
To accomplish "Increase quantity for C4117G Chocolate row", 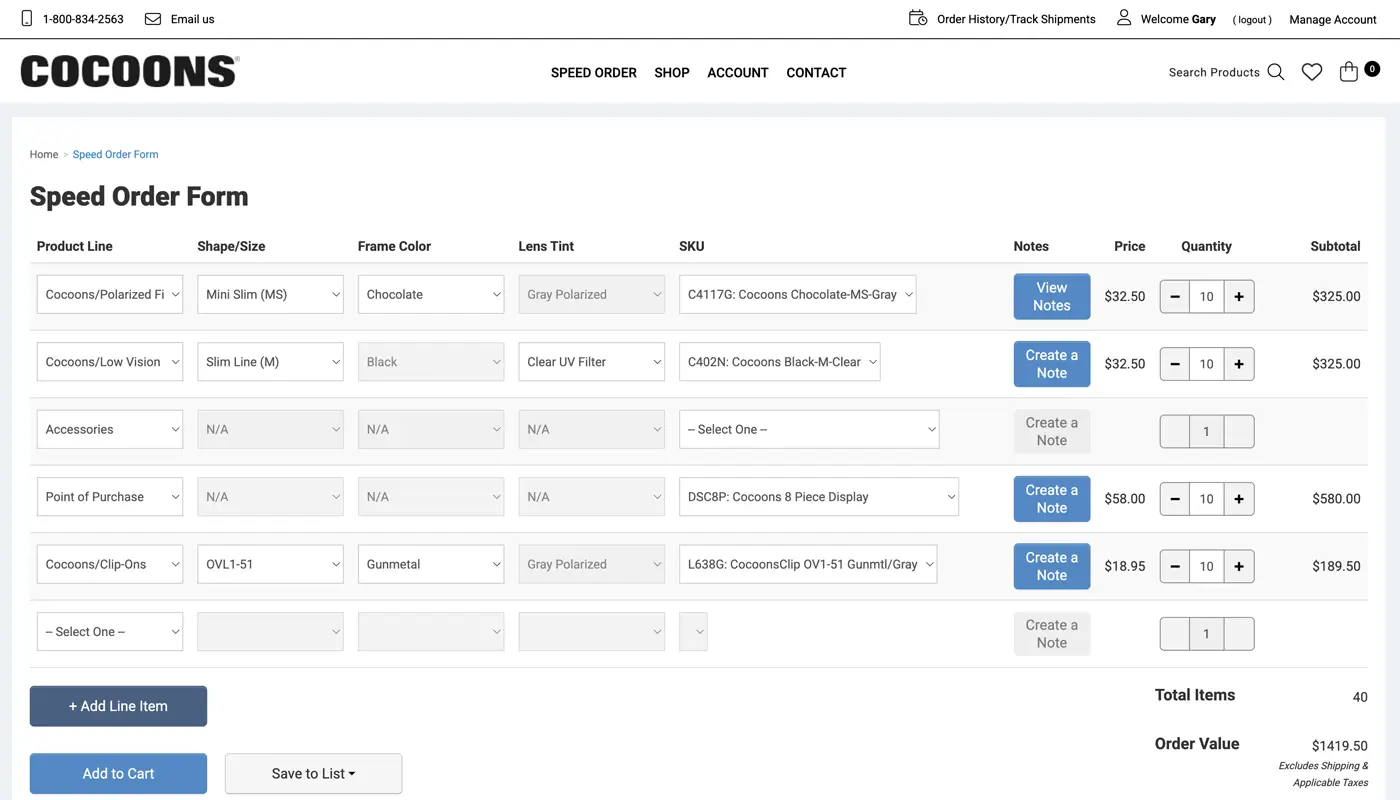I will 1239,297.
